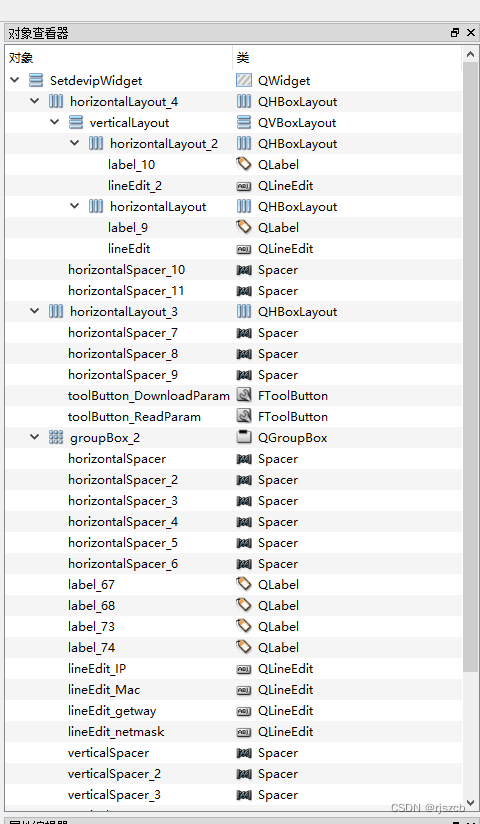This screenshot has height=824, width=480.
Task: Click the QLineEdit icon for lineEdit_2
Action: [243, 186]
